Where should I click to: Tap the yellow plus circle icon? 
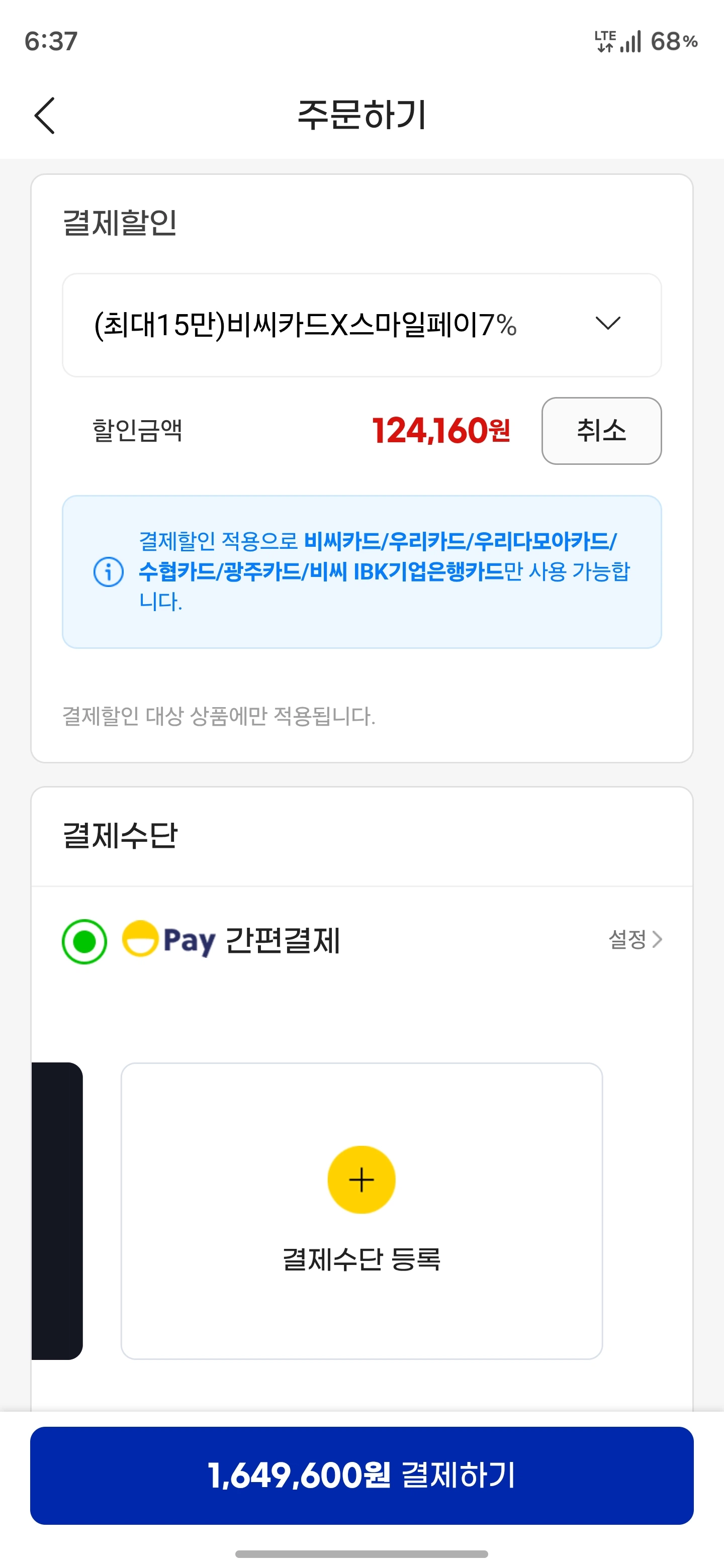tap(361, 1180)
